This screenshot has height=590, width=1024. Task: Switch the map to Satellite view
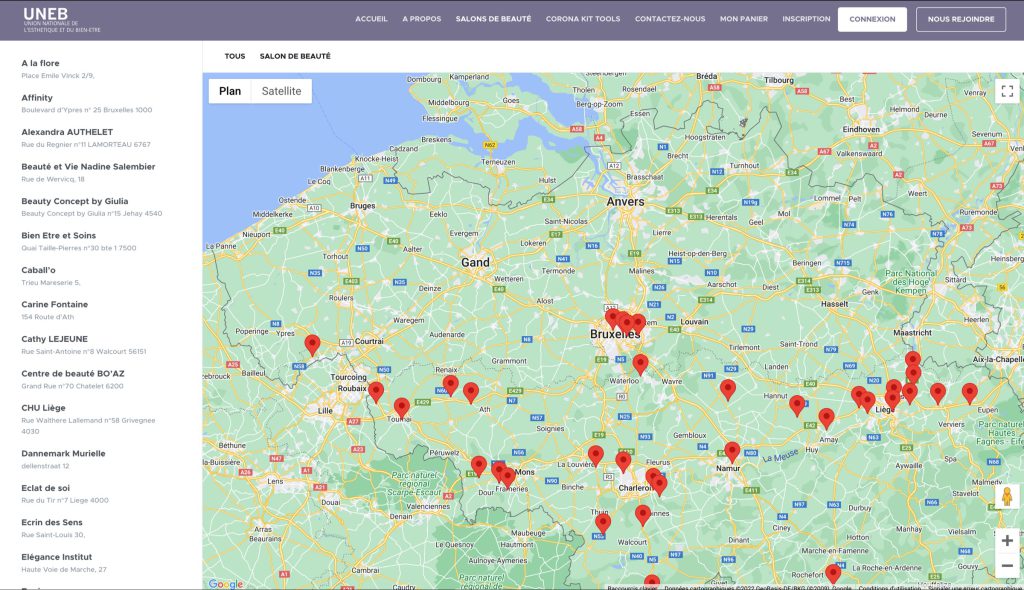point(281,91)
